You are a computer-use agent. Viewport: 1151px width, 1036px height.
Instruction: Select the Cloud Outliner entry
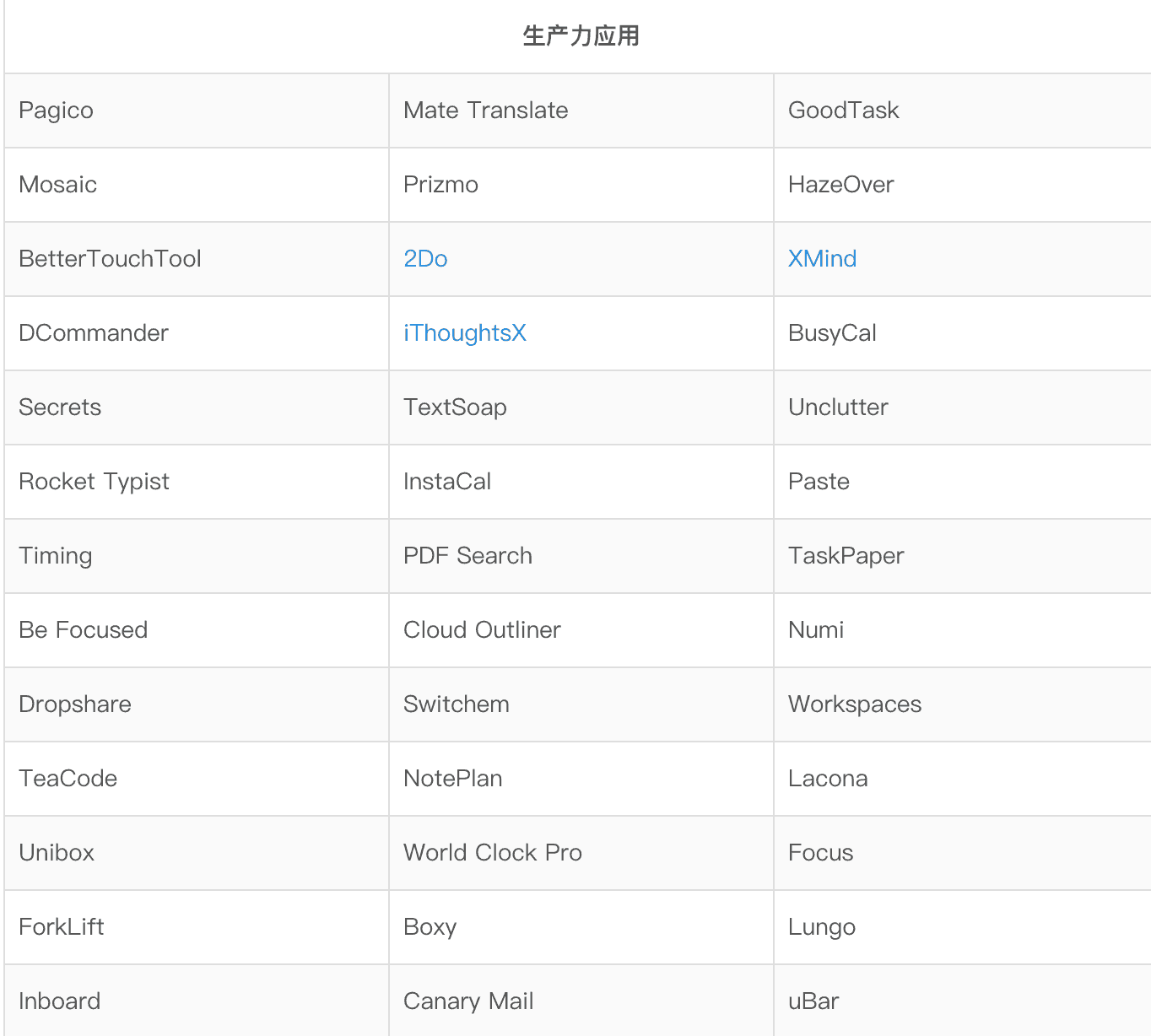(482, 630)
